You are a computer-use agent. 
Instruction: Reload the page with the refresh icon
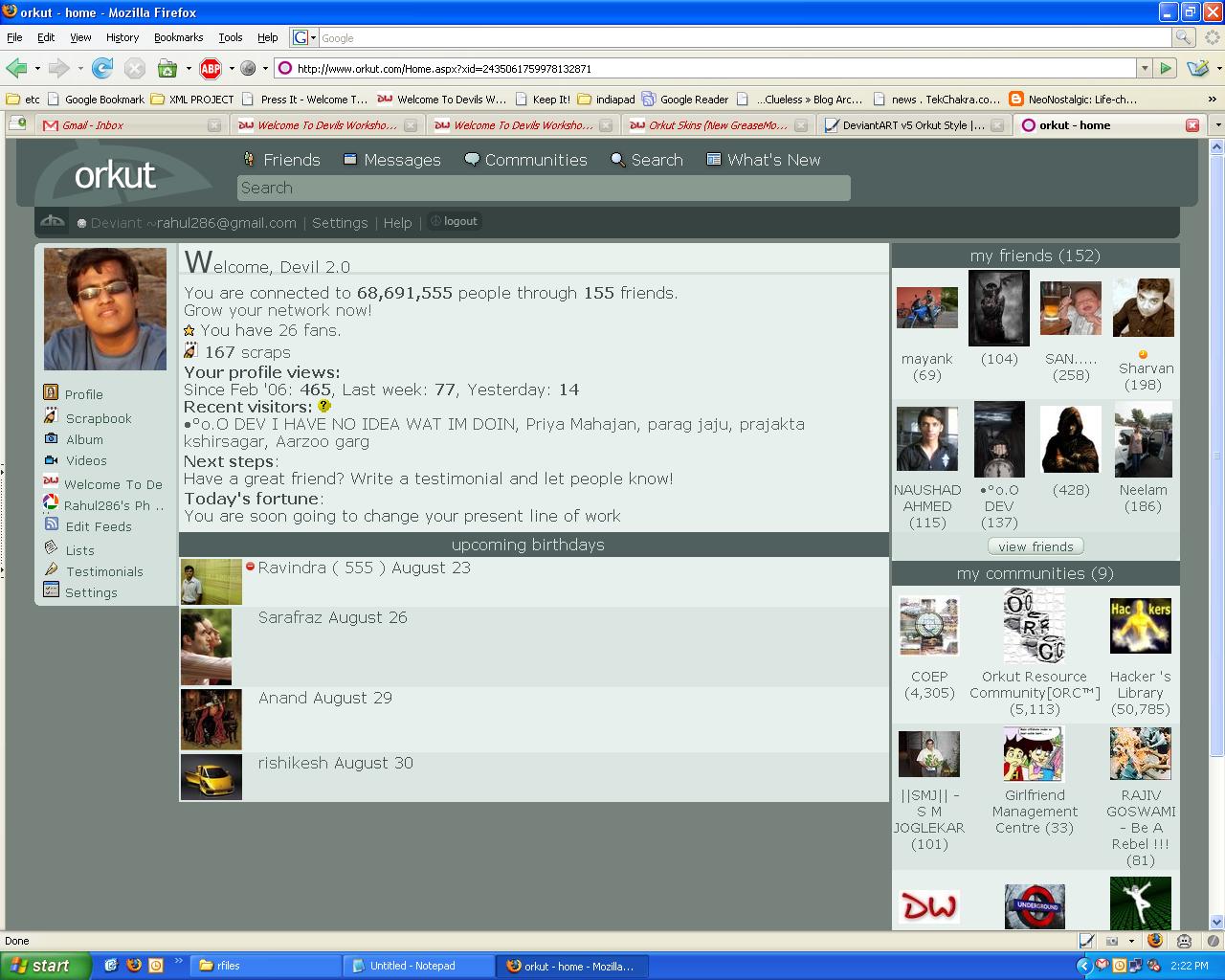[102, 68]
